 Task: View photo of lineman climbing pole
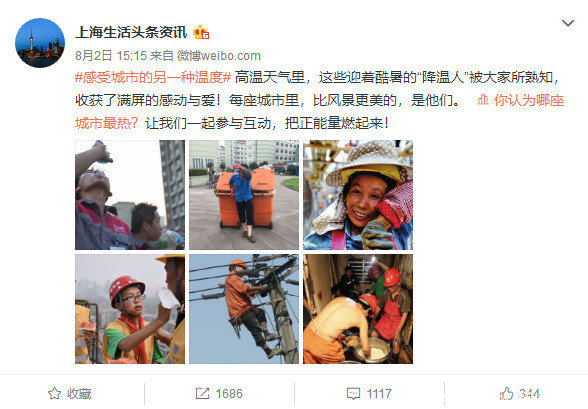click(x=244, y=309)
